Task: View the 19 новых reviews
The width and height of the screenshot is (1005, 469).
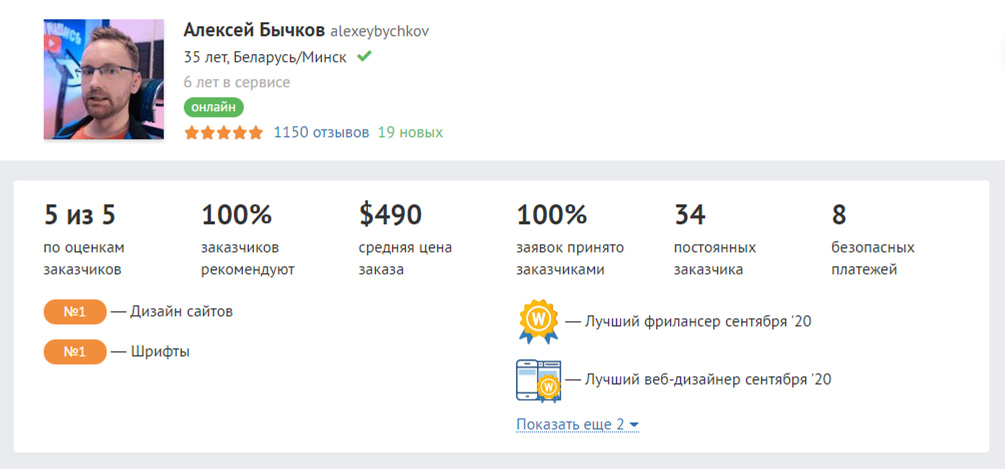Action: (410, 132)
